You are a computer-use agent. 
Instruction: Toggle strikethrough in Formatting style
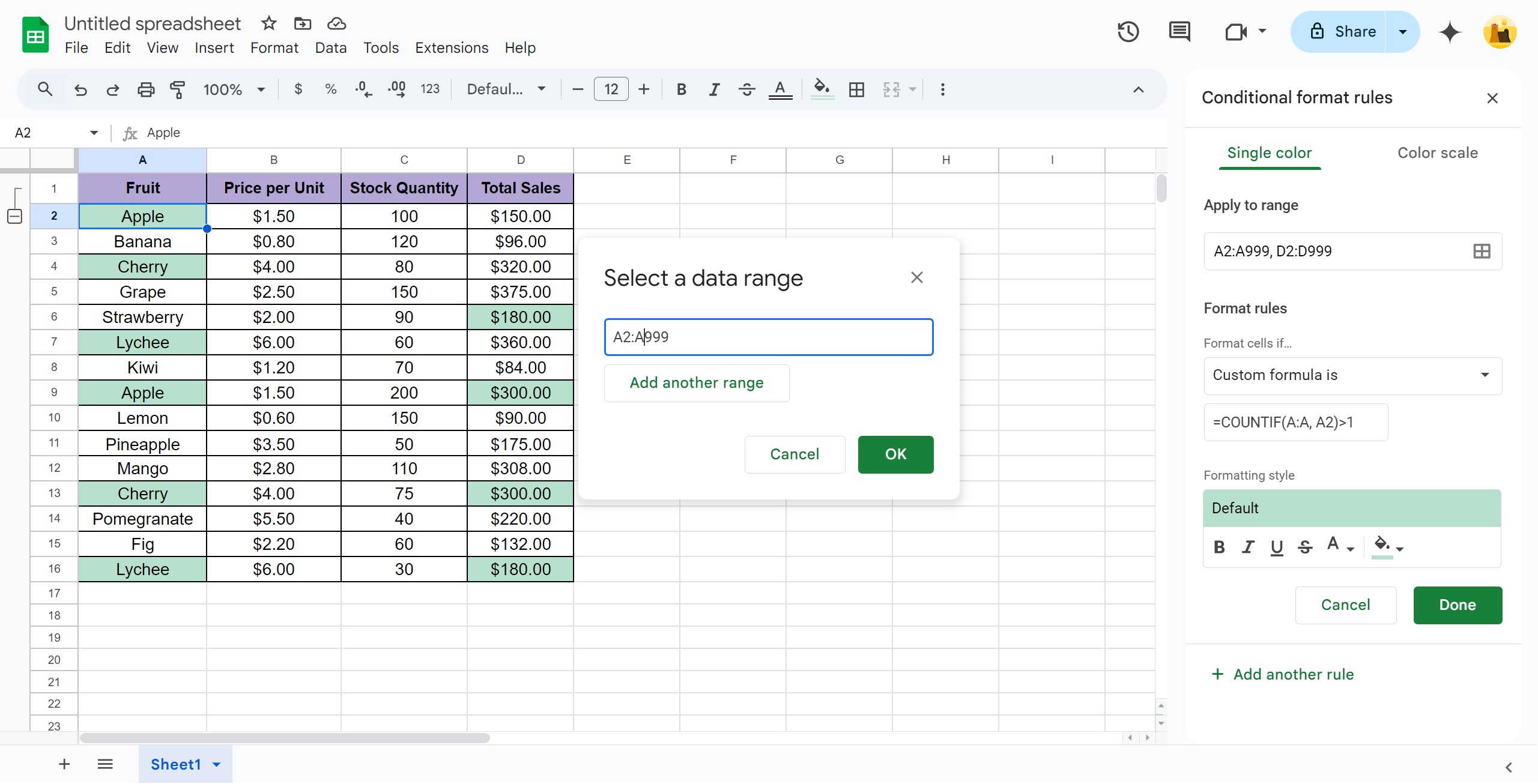click(x=1305, y=547)
